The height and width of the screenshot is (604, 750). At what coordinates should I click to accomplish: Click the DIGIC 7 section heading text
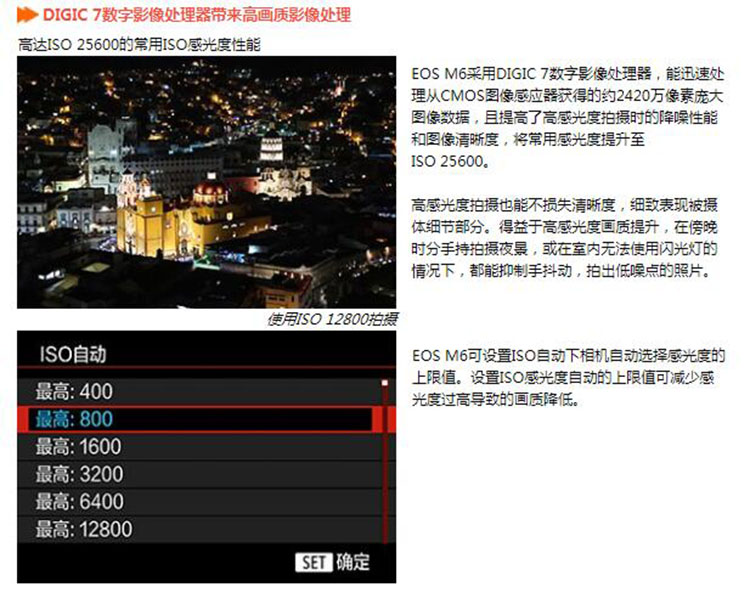(x=197, y=17)
